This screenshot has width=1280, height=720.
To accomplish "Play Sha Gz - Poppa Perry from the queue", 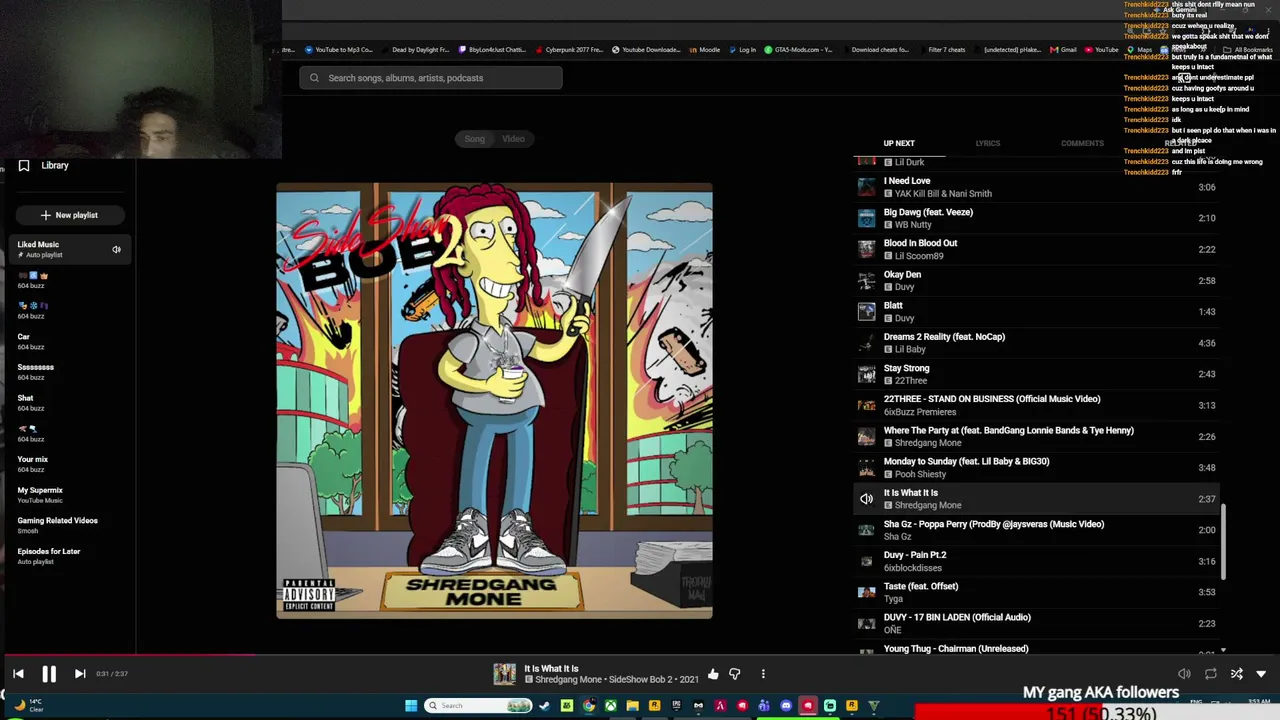I will 1038,530.
